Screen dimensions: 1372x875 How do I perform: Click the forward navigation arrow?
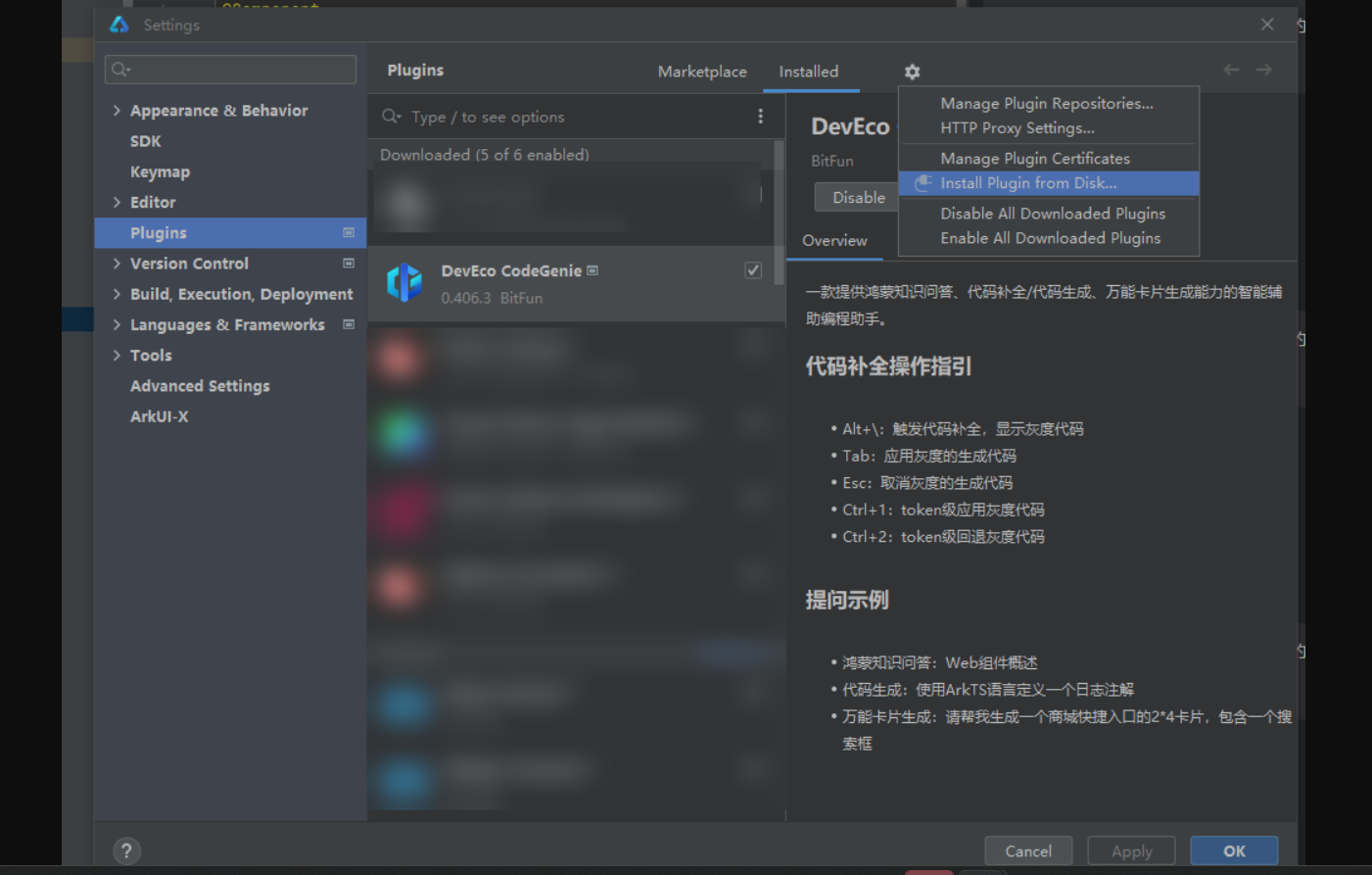(x=1264, y=70)
